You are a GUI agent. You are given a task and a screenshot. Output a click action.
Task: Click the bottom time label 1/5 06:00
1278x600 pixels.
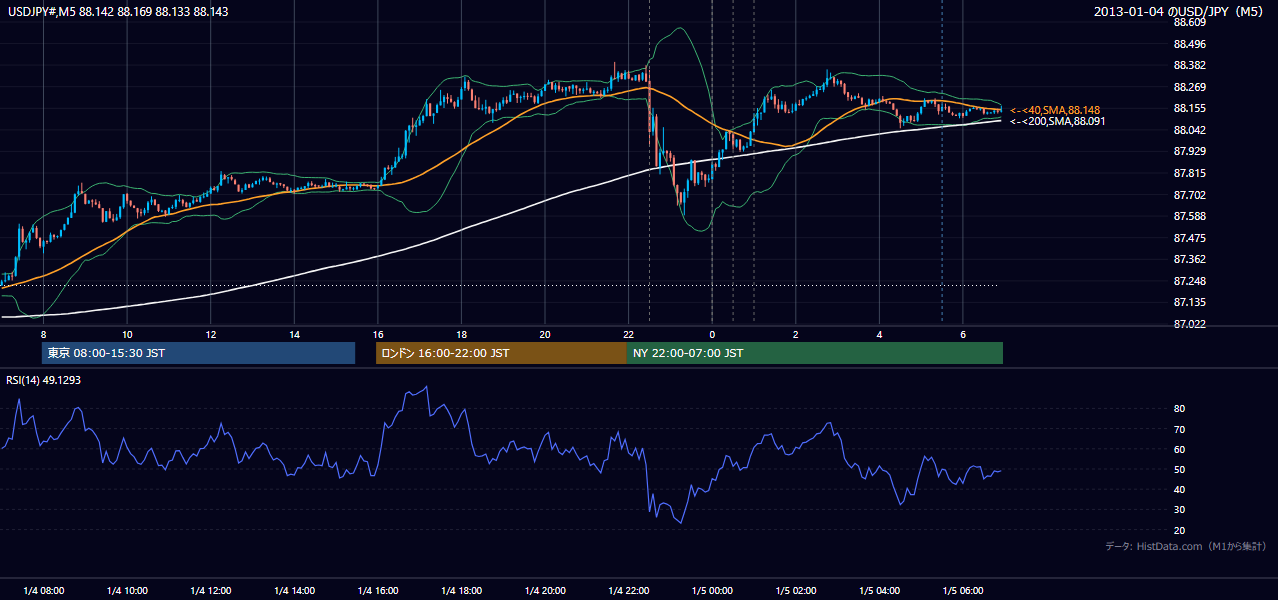pyautogui.click(x=963, y=590)
